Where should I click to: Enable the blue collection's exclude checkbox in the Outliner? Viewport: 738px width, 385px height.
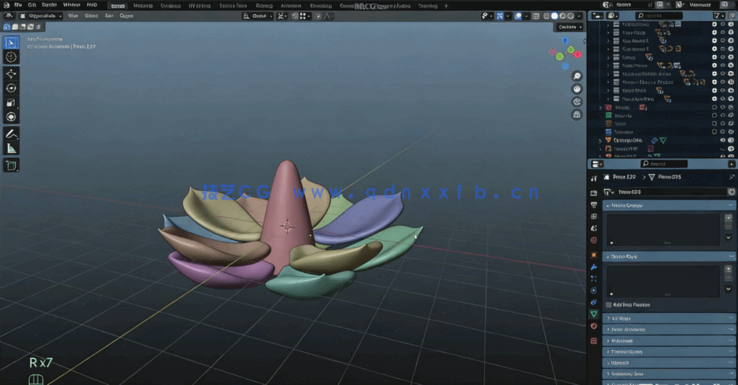point(714,132)
